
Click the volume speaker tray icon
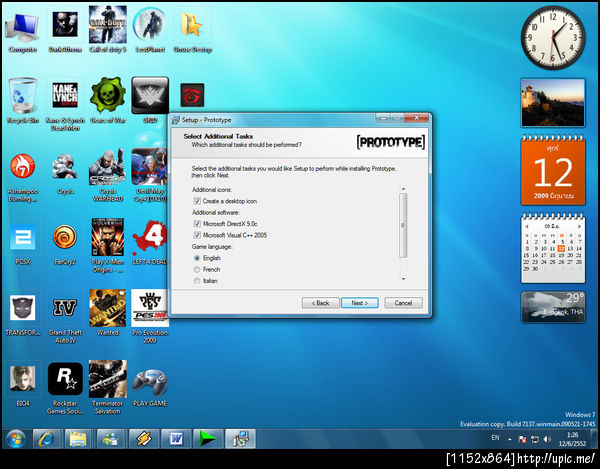[x=547, y=439]
